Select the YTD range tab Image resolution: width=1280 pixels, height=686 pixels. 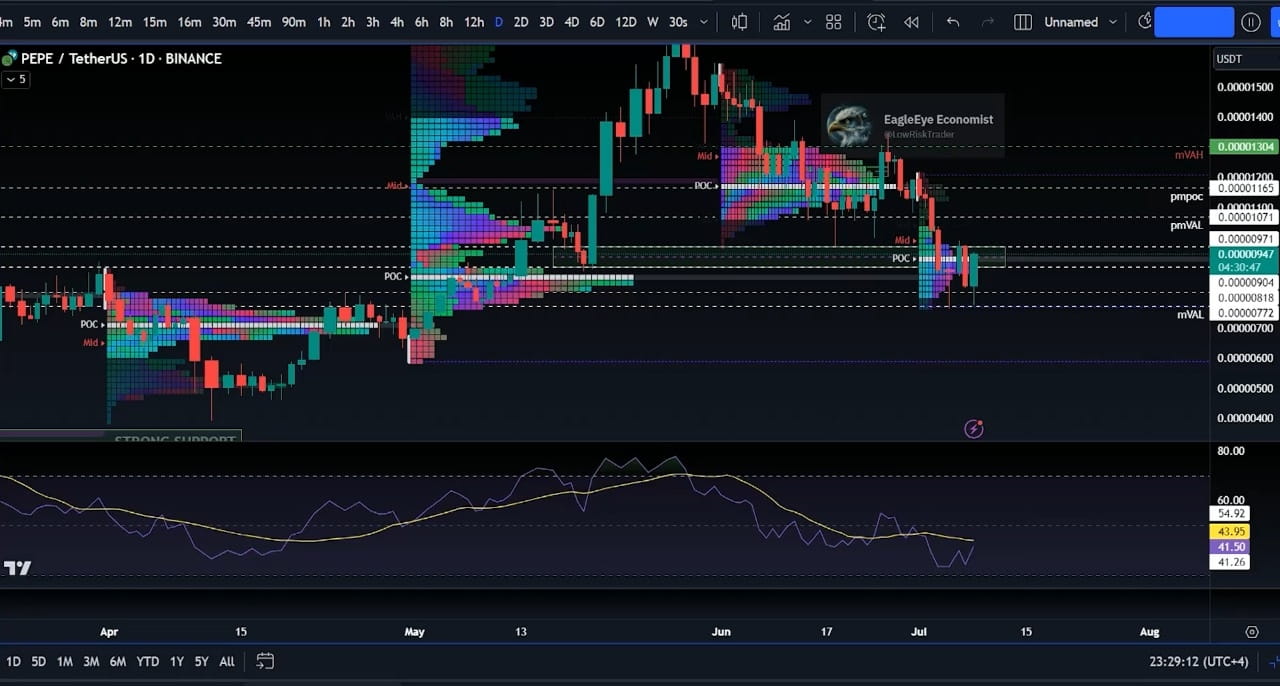pyautogui.click(x=147, y=661)
